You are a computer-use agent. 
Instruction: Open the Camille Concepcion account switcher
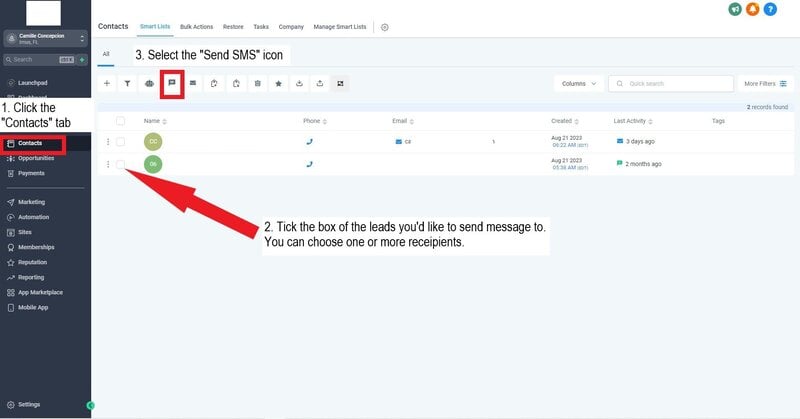coord(45,38)
